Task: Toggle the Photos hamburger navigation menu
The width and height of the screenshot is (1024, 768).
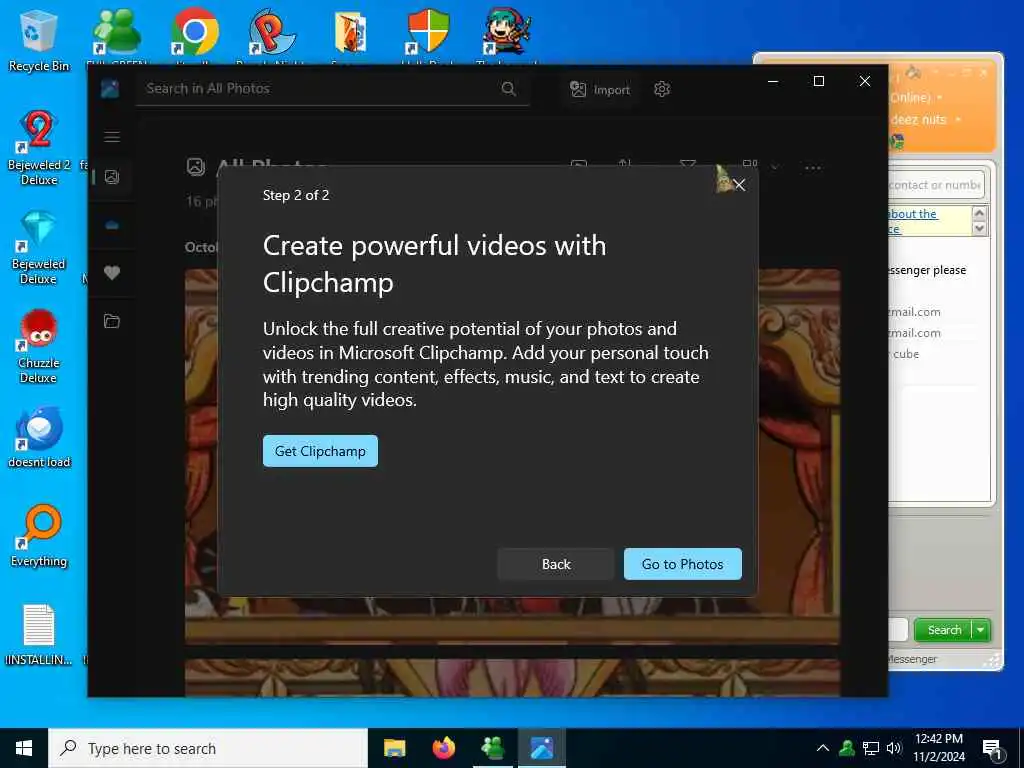Action: click(x=112, y=136)
